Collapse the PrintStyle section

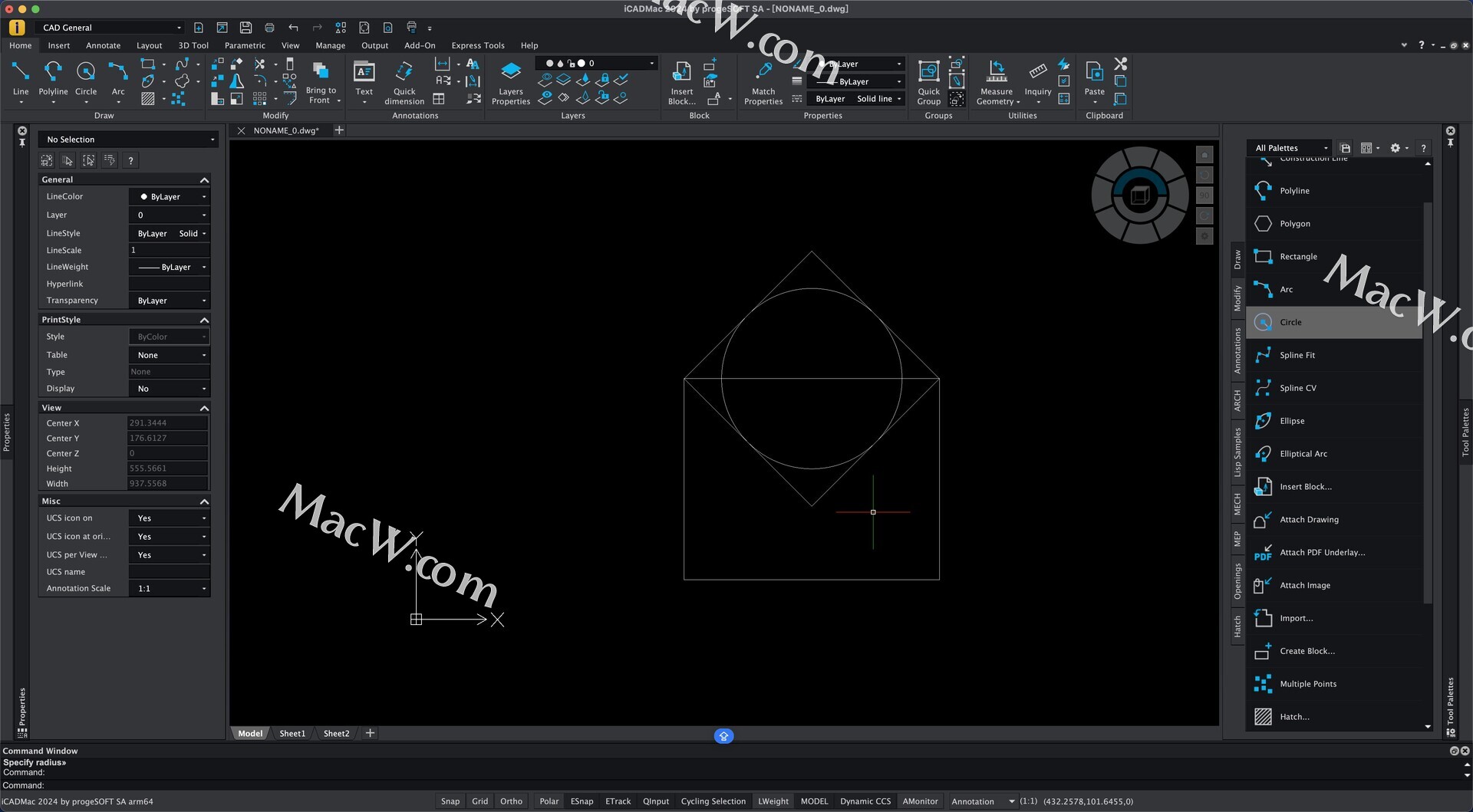(x=204, y=321)
